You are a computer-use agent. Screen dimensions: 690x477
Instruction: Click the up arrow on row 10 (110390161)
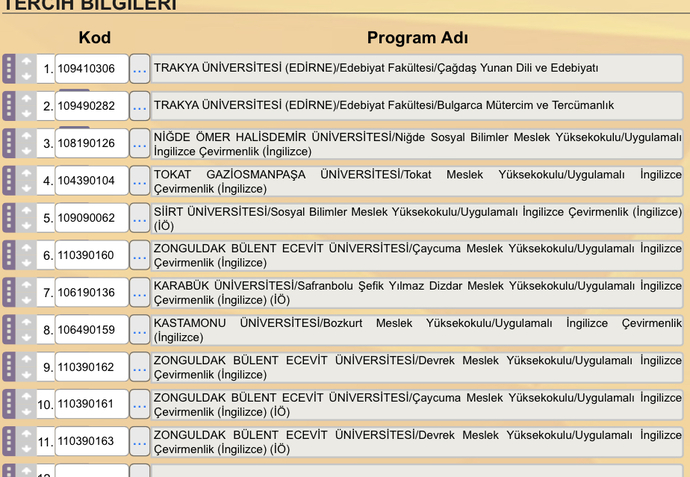pos(26,397)
